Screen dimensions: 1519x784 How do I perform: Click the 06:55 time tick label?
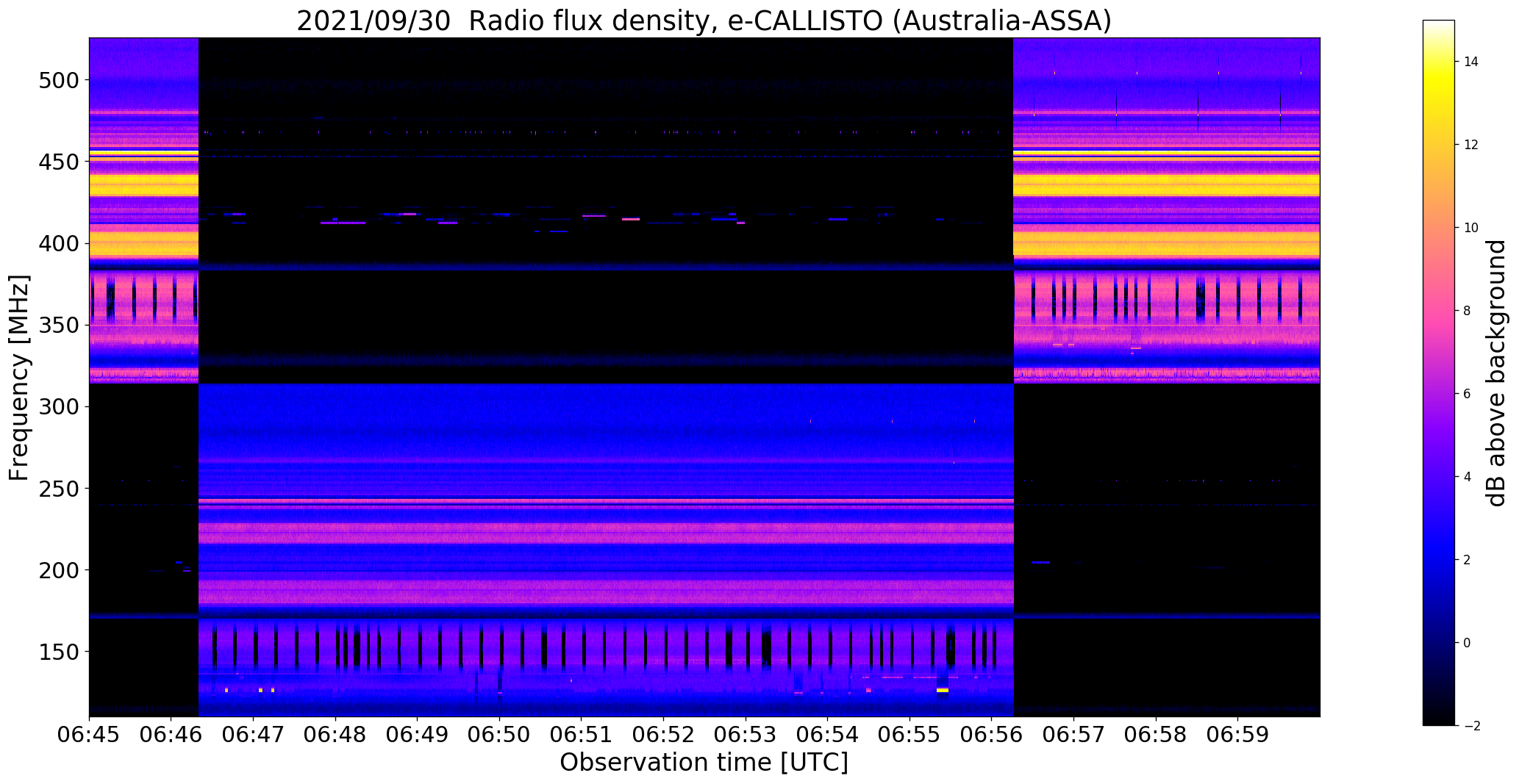click(909, 736)
